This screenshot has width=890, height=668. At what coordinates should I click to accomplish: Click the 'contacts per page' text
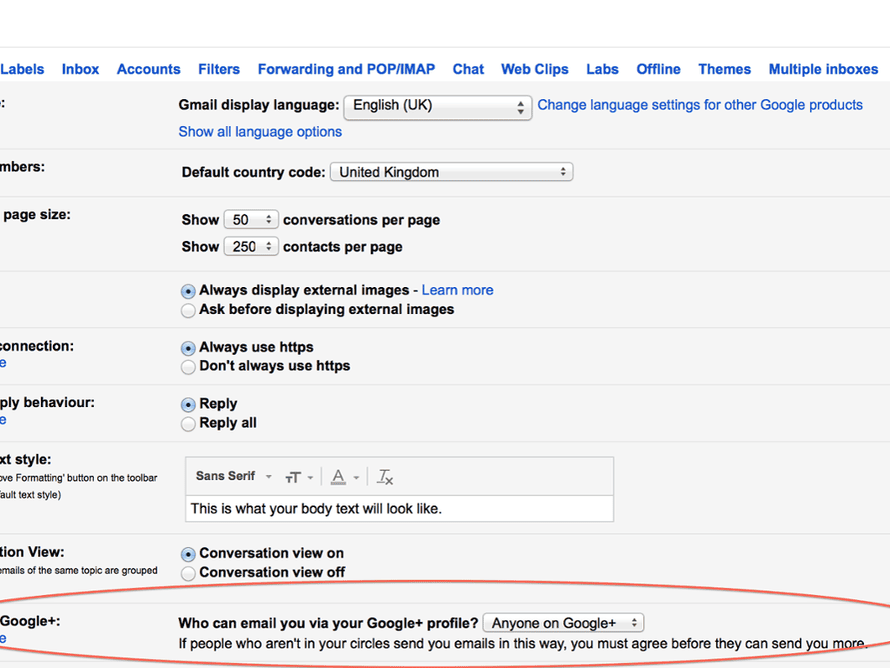coord(343,247)
